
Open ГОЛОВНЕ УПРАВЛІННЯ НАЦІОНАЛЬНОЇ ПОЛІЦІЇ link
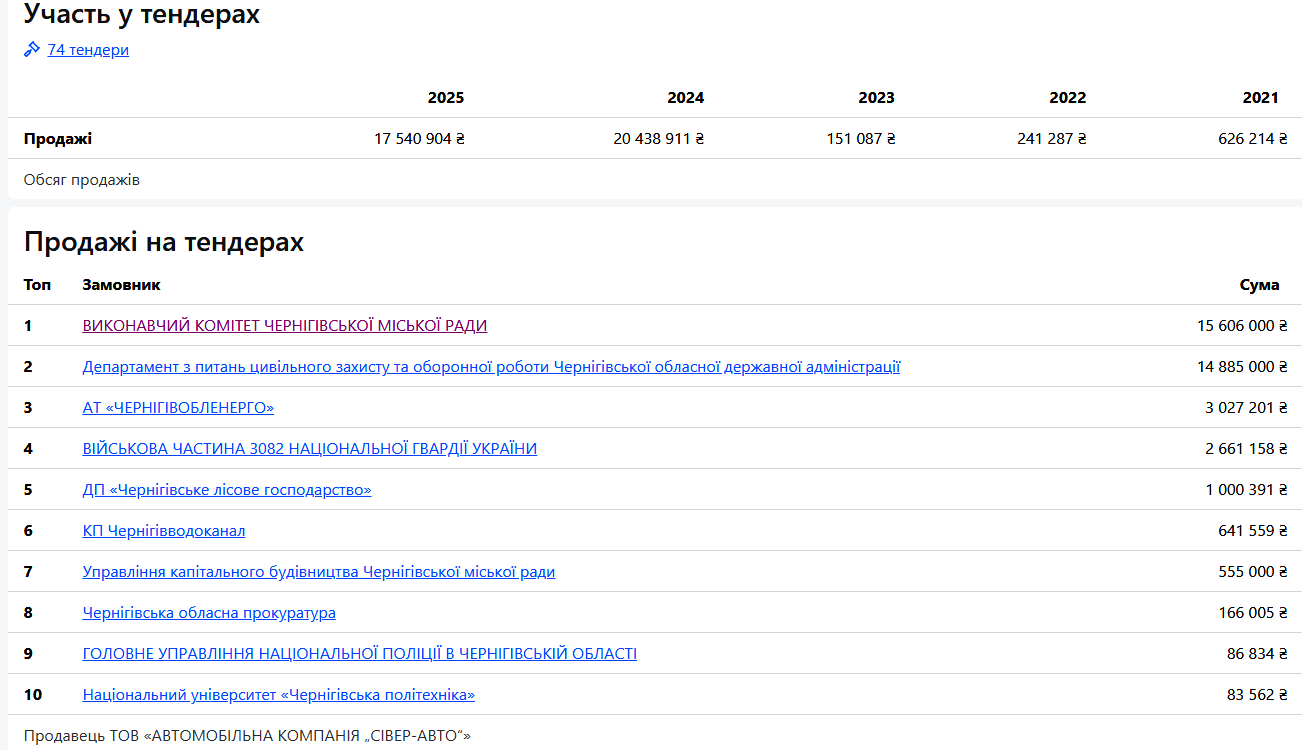click(x=360, y=654)
